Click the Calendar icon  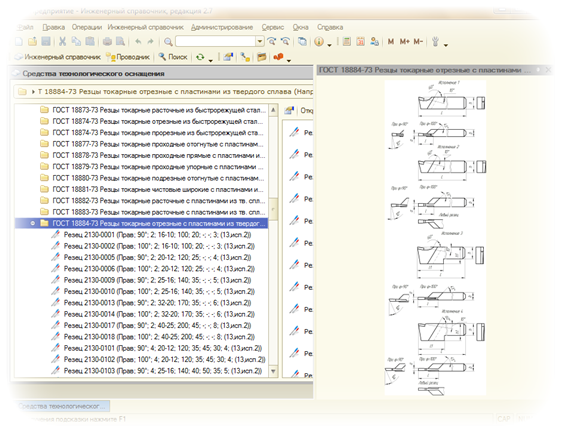click(360, 42)
